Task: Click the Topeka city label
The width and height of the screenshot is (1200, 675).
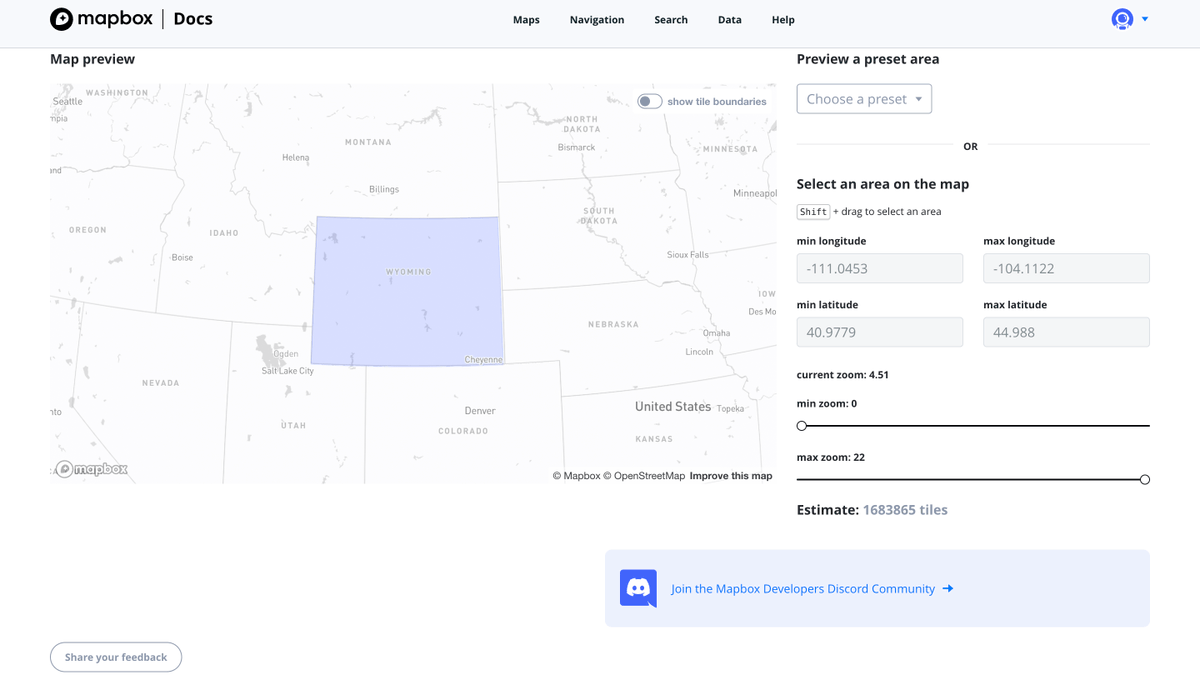Action: (x=730, y=409)
